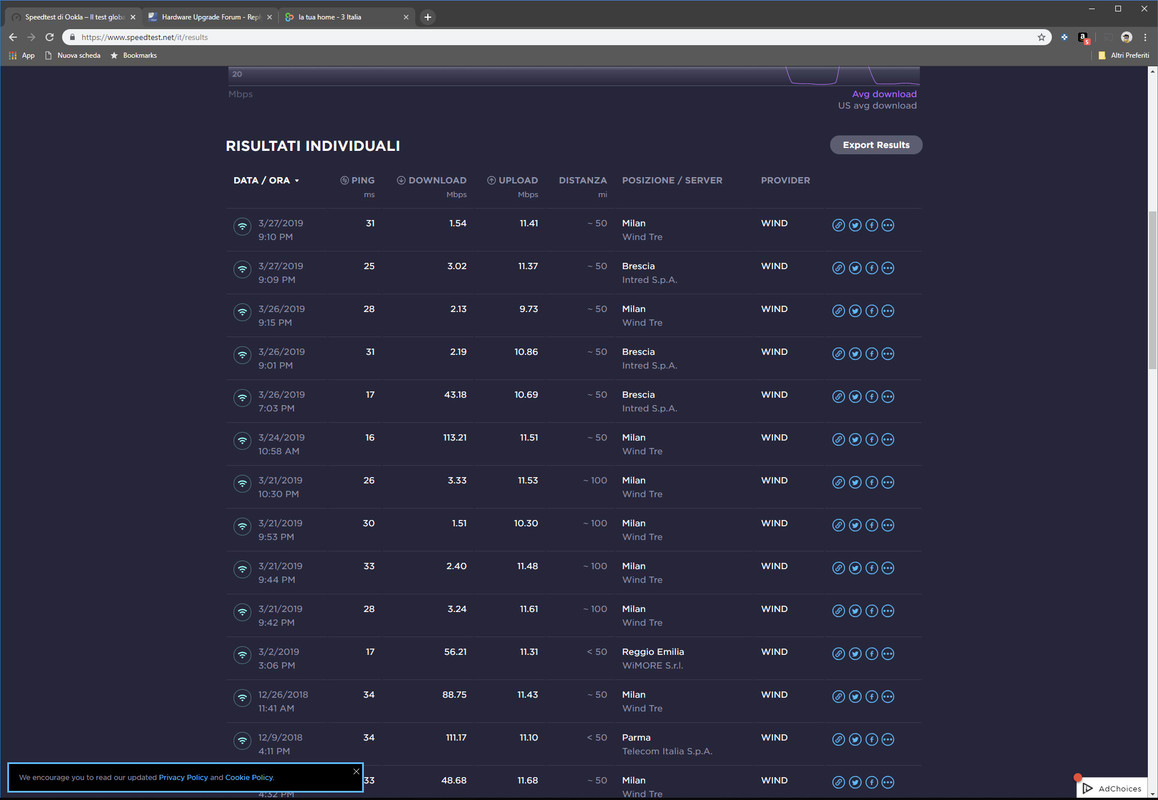The width and height of the screenshot is (1158, 800).
Task: Click Wi-Fi icon of 3/2/2019 3:06 PM row
Action: 242,655
